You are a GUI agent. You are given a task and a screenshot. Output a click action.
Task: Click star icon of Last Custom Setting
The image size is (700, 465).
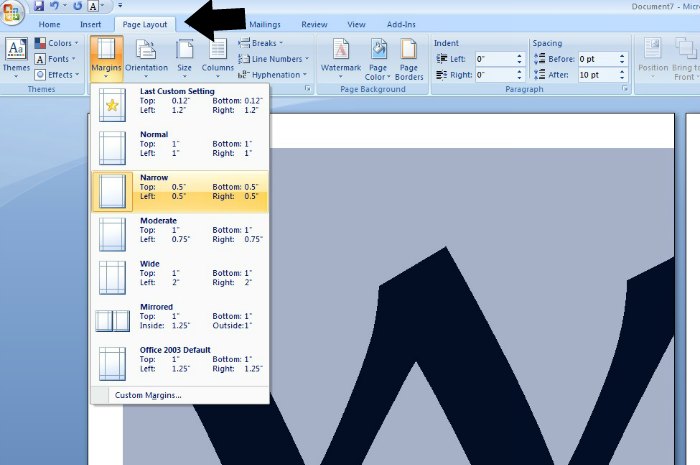[x=112, y=105]
